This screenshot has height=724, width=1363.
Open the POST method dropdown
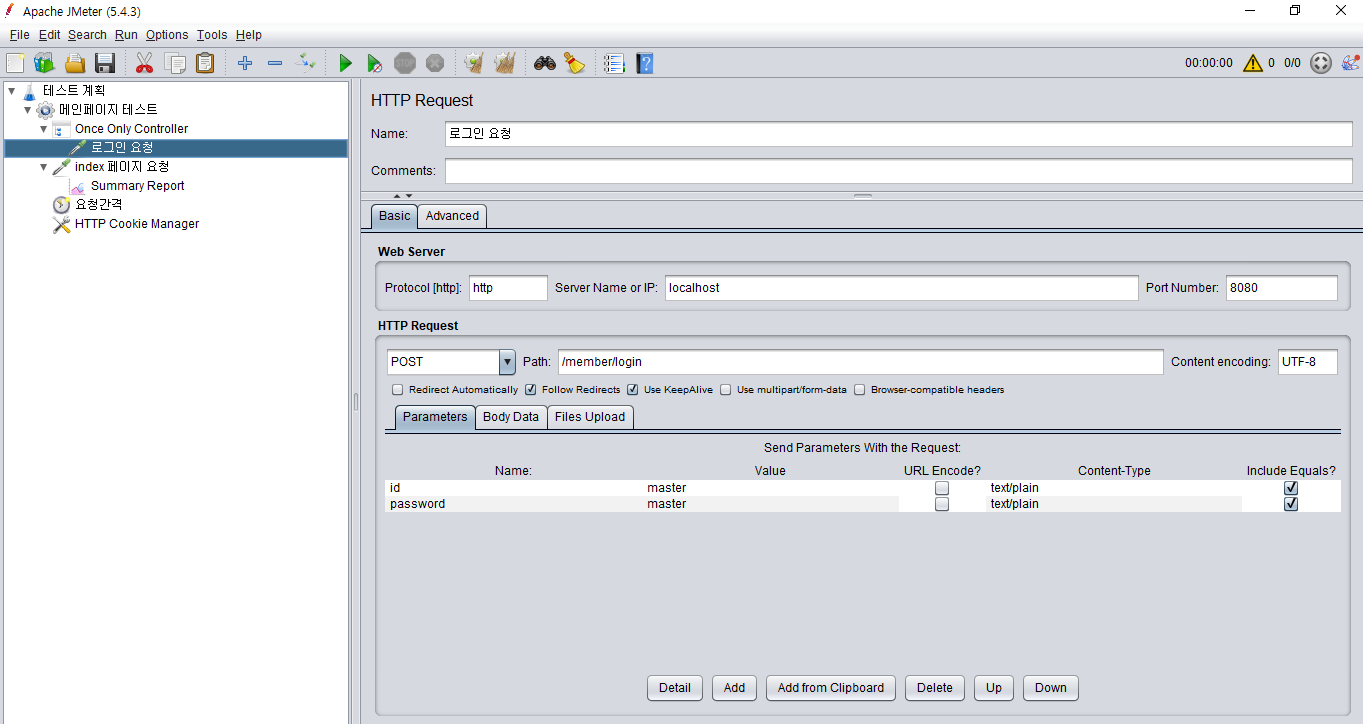coord(507,362)
